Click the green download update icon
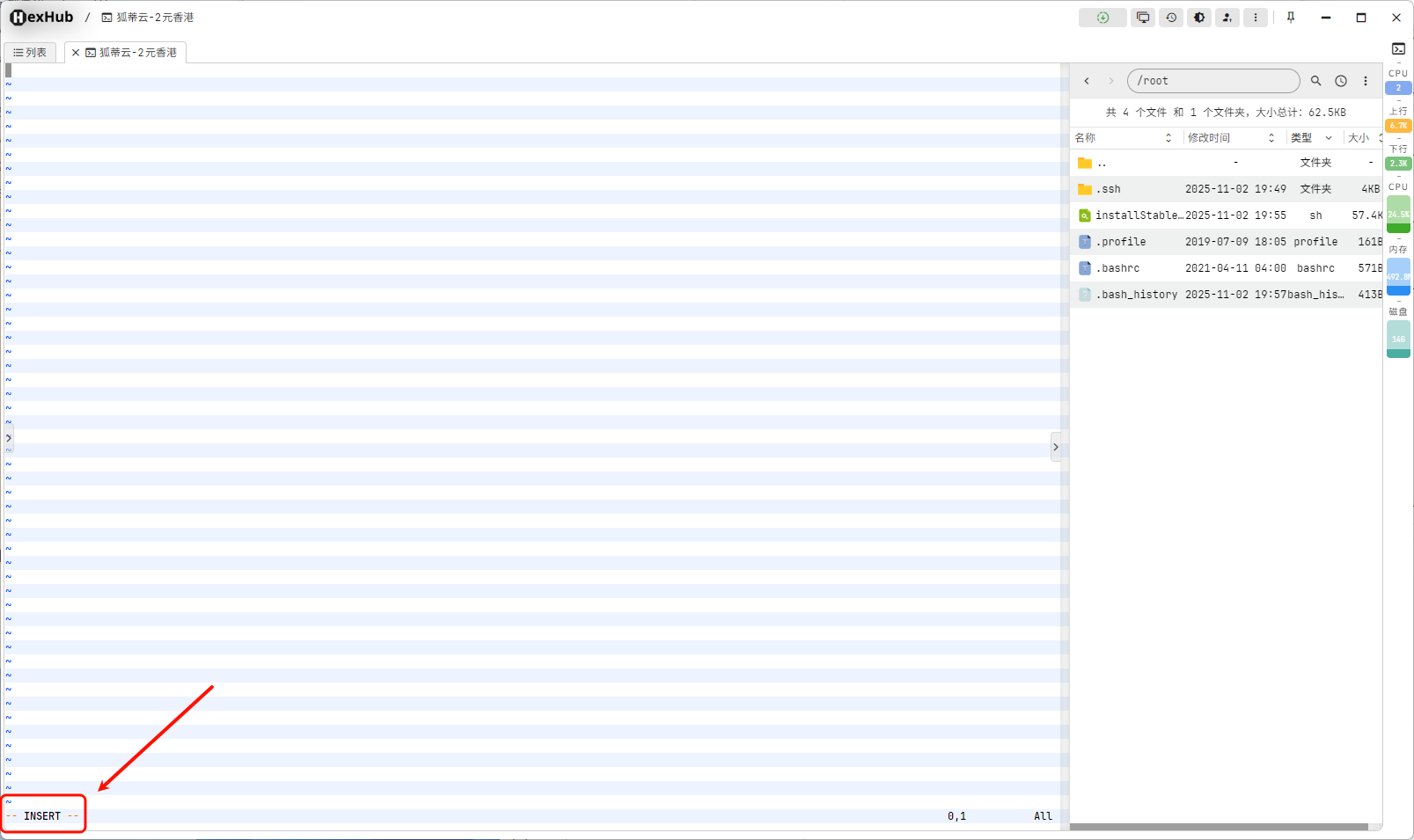 click(1103, 18)
